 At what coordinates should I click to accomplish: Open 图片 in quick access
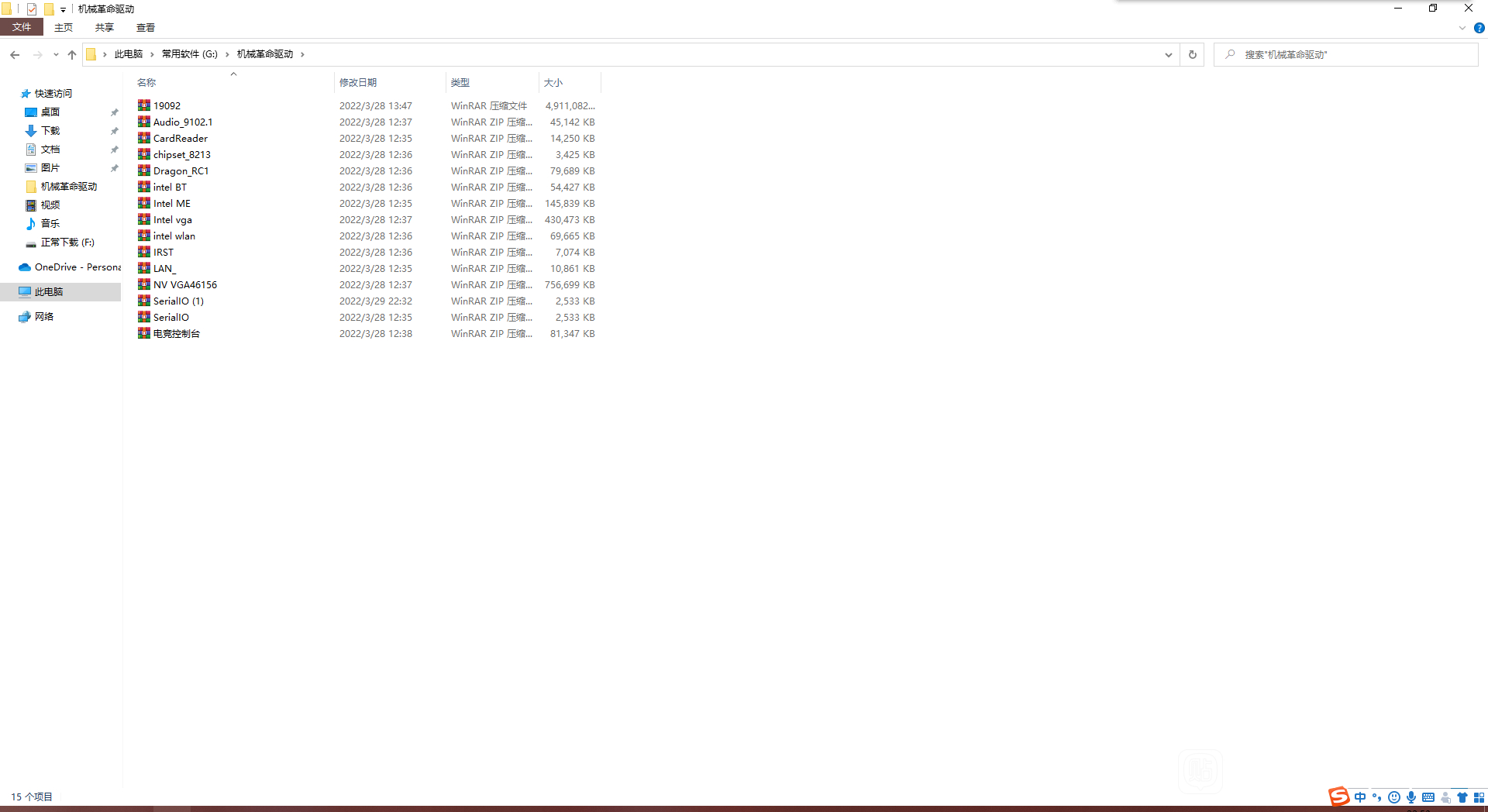(50, 168)
